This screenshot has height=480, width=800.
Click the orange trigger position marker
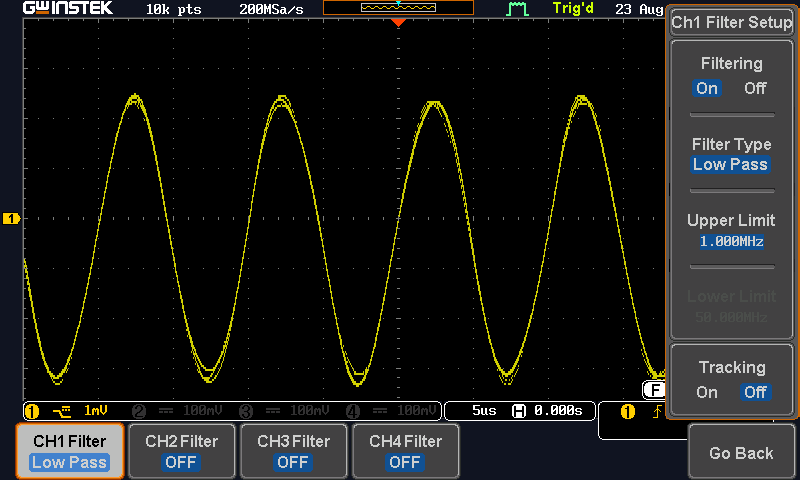click(398, 22)
